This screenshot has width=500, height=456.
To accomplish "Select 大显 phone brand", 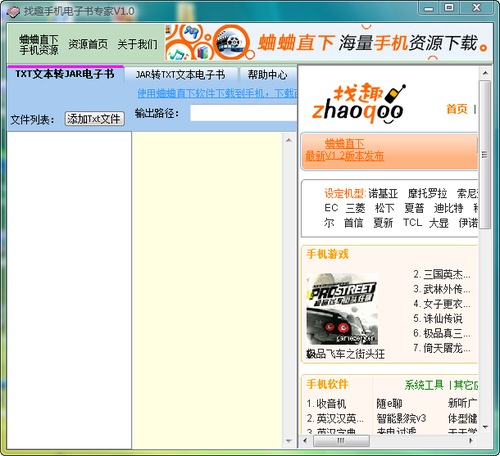I will click(x=438, y=223).
